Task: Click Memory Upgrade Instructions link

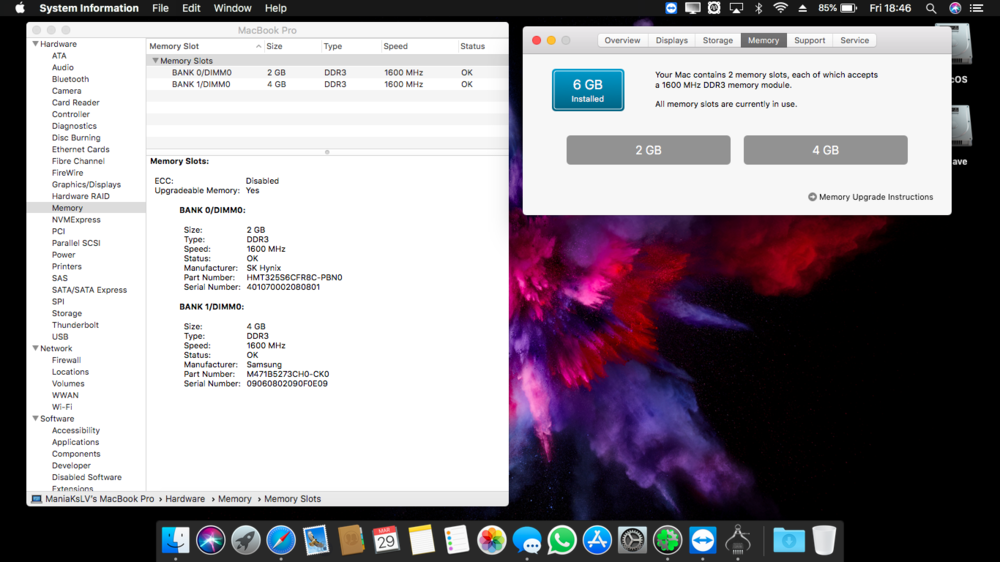Action: pyautogui.click(x=871, y=197)
